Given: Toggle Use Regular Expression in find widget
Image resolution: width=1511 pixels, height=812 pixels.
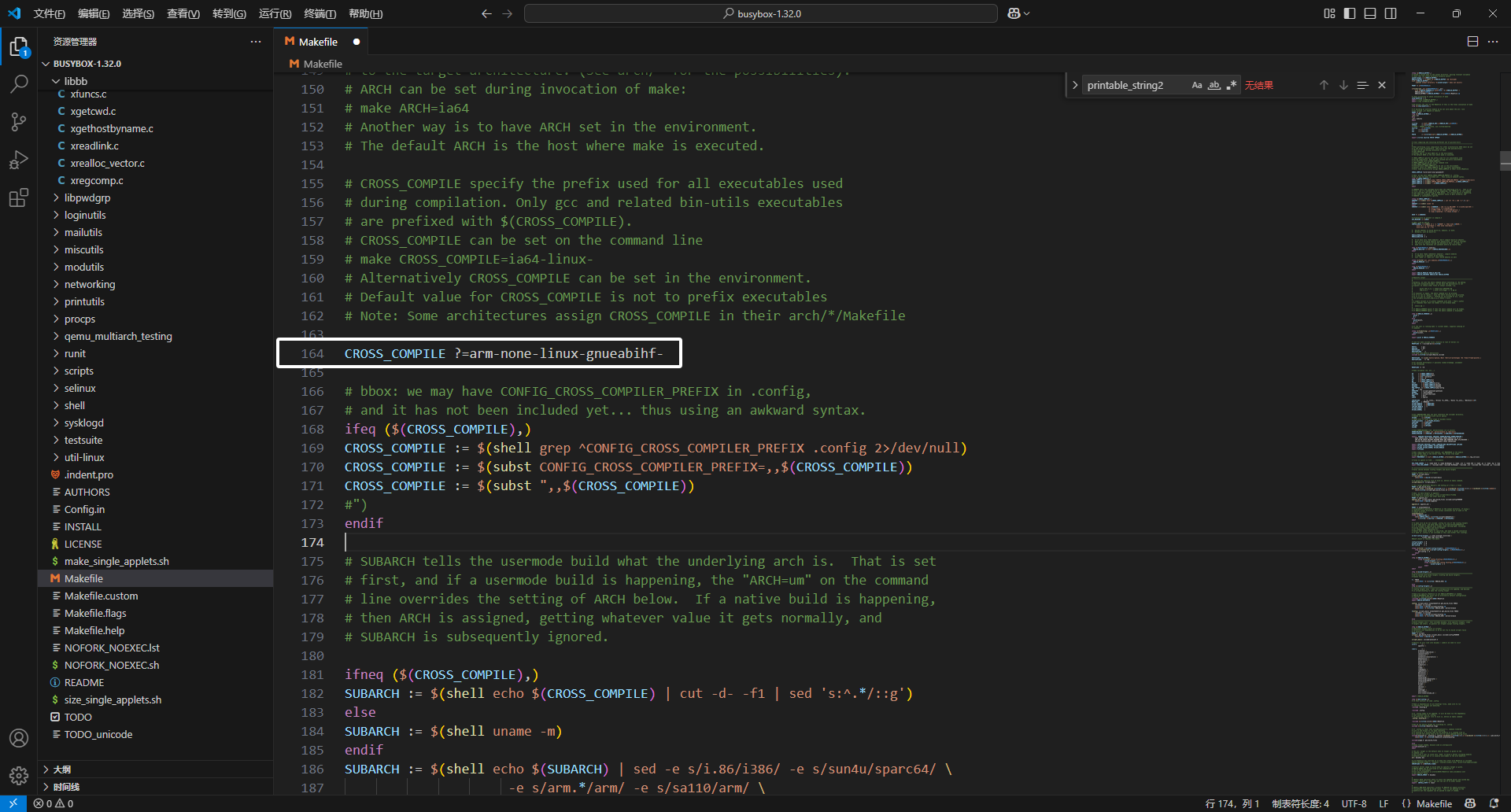Looking at the screenshot, I should point(1232,85).
